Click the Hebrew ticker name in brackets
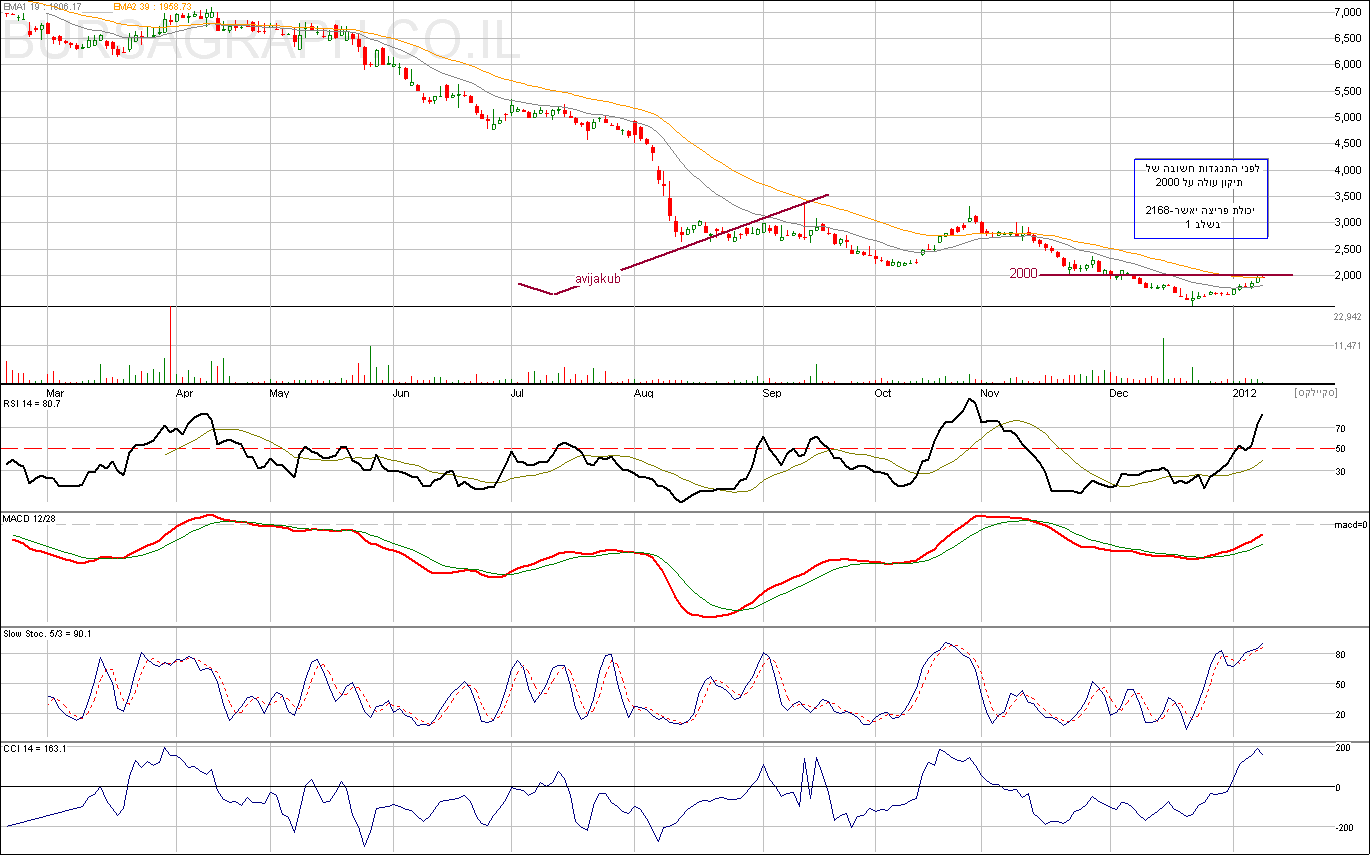The width and height of the screenshot is (1370, 855). coord(1318,394)
